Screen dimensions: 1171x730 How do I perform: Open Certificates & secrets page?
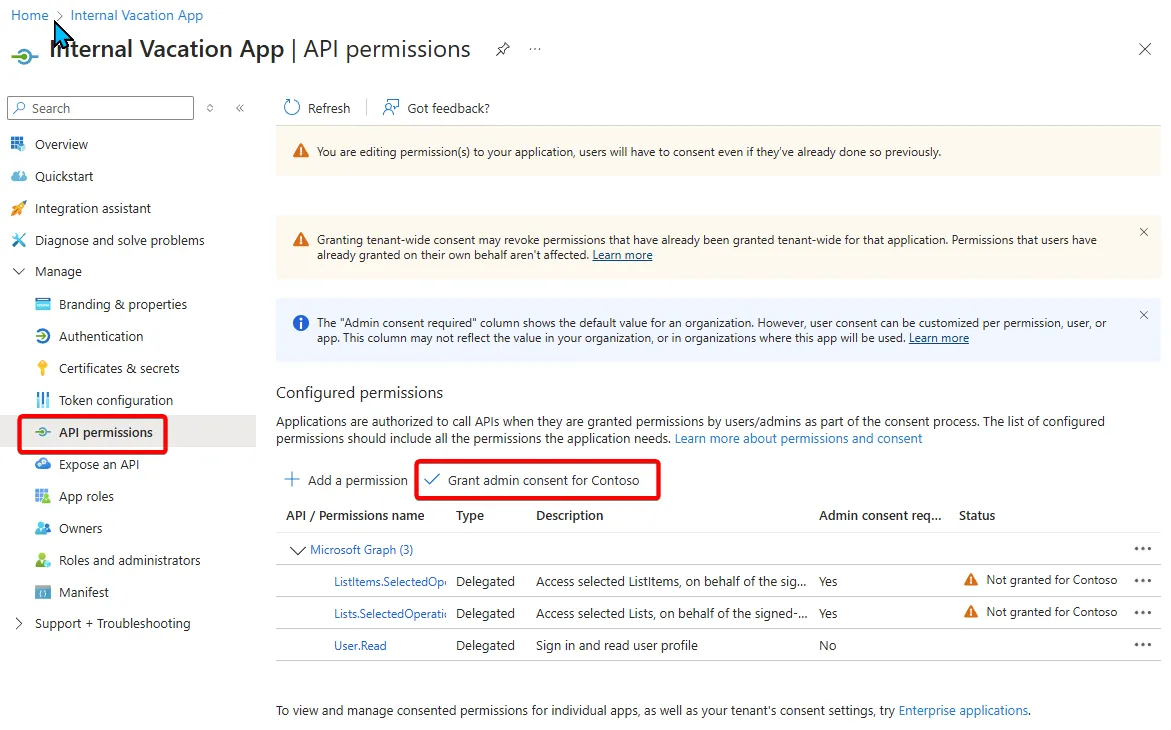click(x=119, y=368)
